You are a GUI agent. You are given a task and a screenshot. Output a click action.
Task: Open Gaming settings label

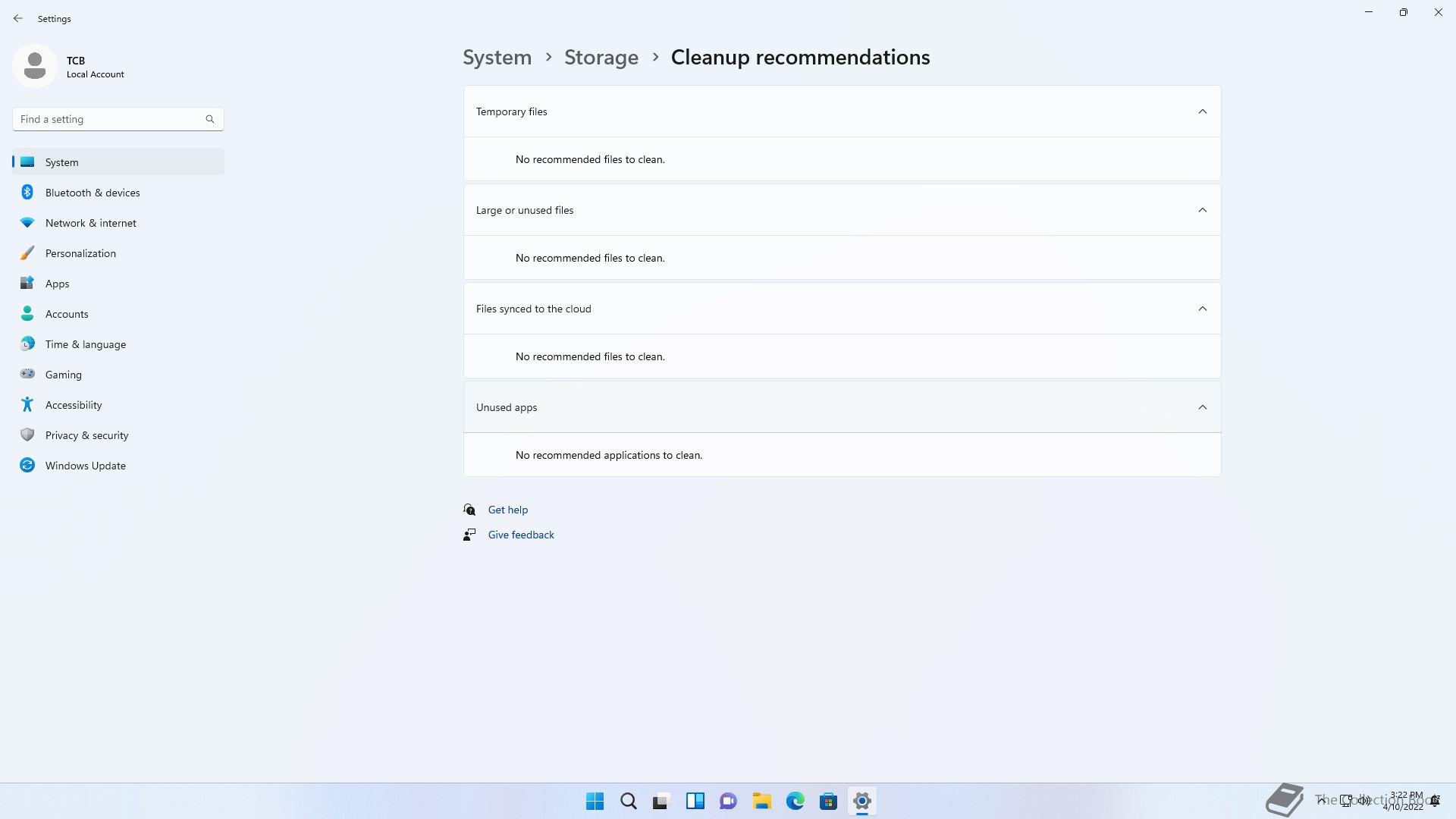coord(64,375)
